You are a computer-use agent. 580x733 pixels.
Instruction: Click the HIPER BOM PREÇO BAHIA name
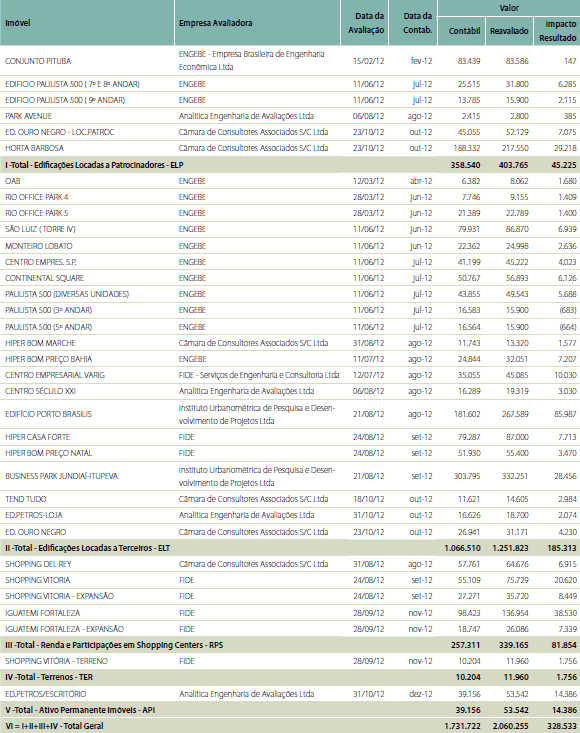point(49,359)
